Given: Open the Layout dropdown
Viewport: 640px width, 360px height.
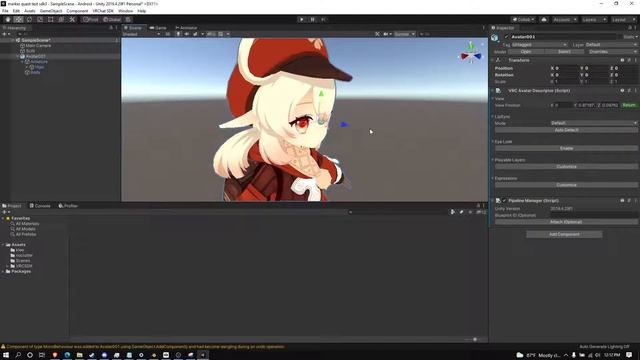Looking at the screenshot, I should [623, 20].
